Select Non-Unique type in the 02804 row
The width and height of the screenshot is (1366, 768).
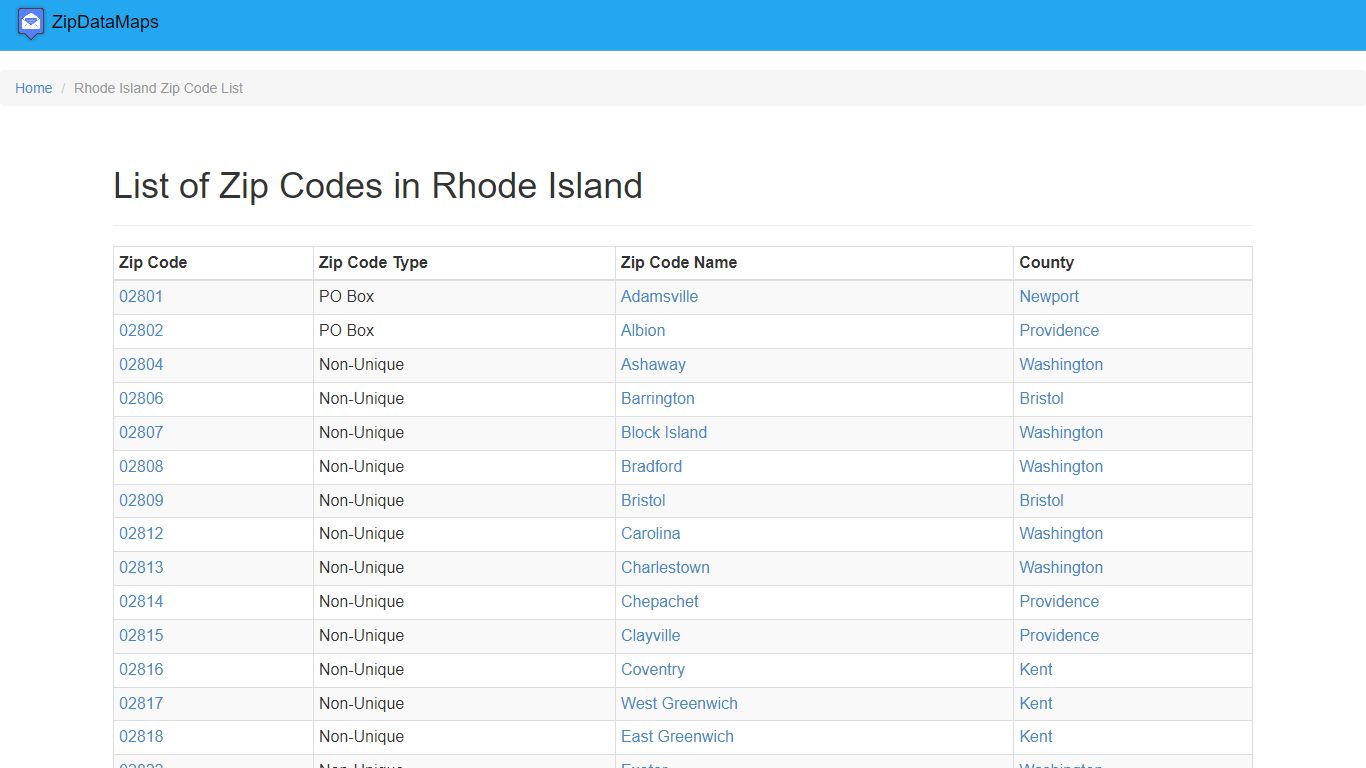coord(362,365)
